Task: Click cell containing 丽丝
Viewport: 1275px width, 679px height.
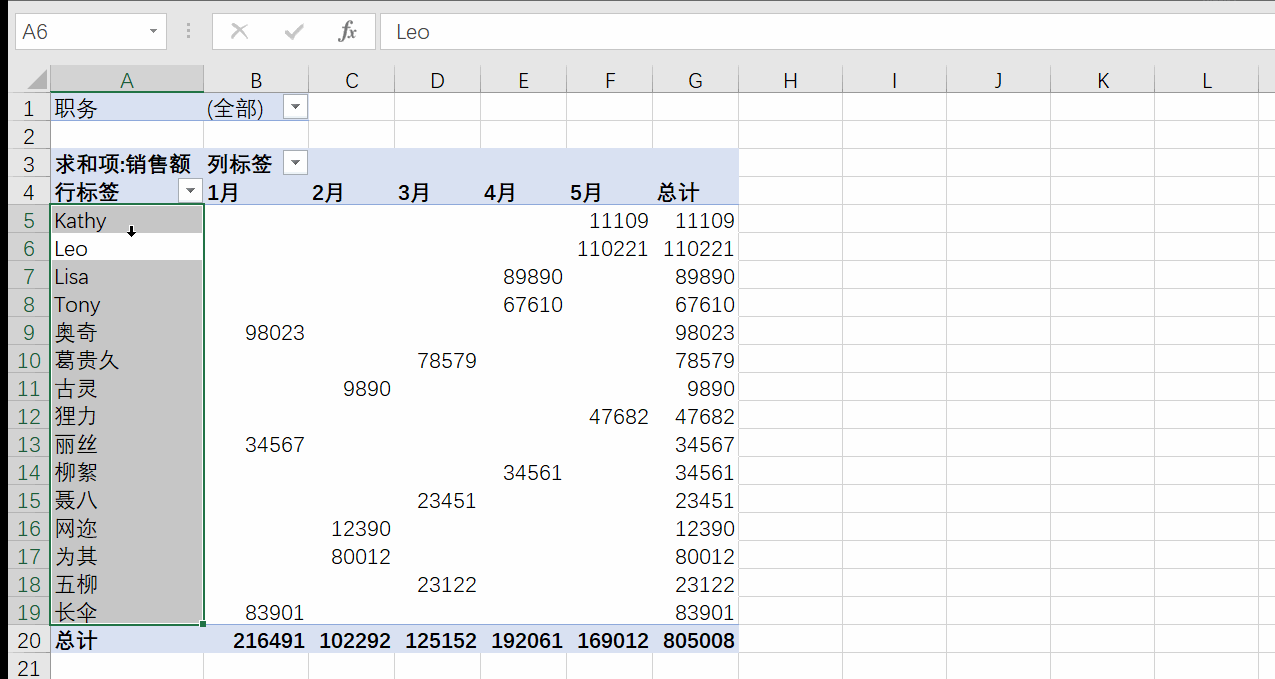Action: [x=127, y=444]
